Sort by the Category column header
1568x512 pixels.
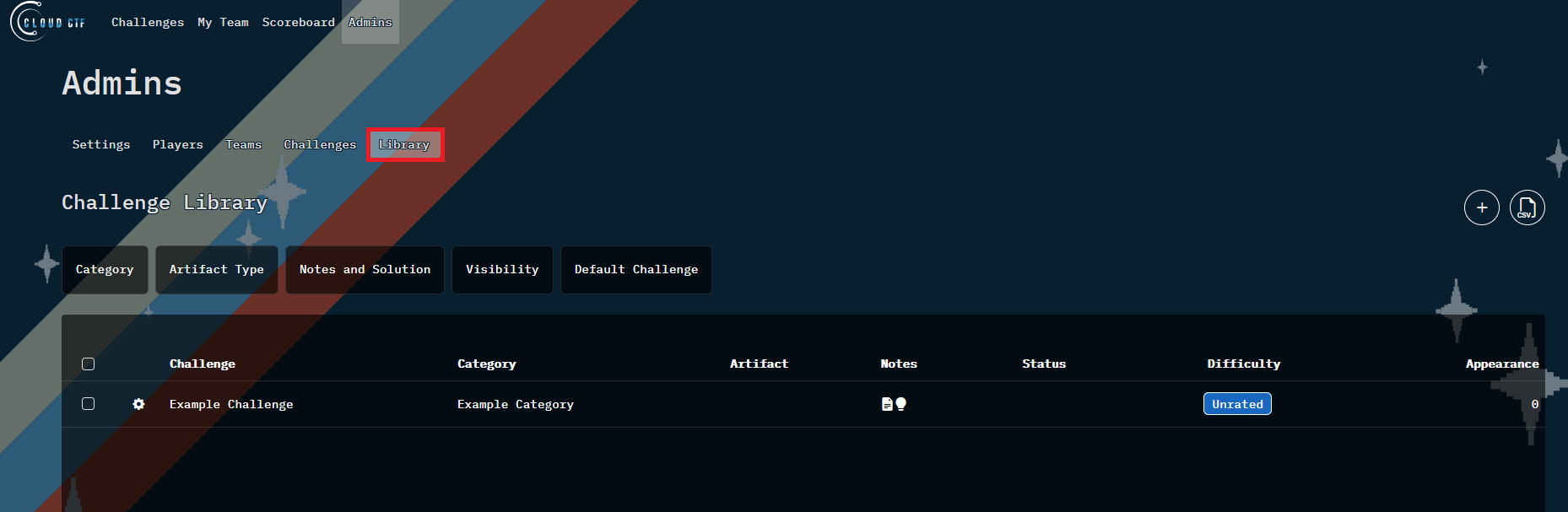tap(487, 364)
